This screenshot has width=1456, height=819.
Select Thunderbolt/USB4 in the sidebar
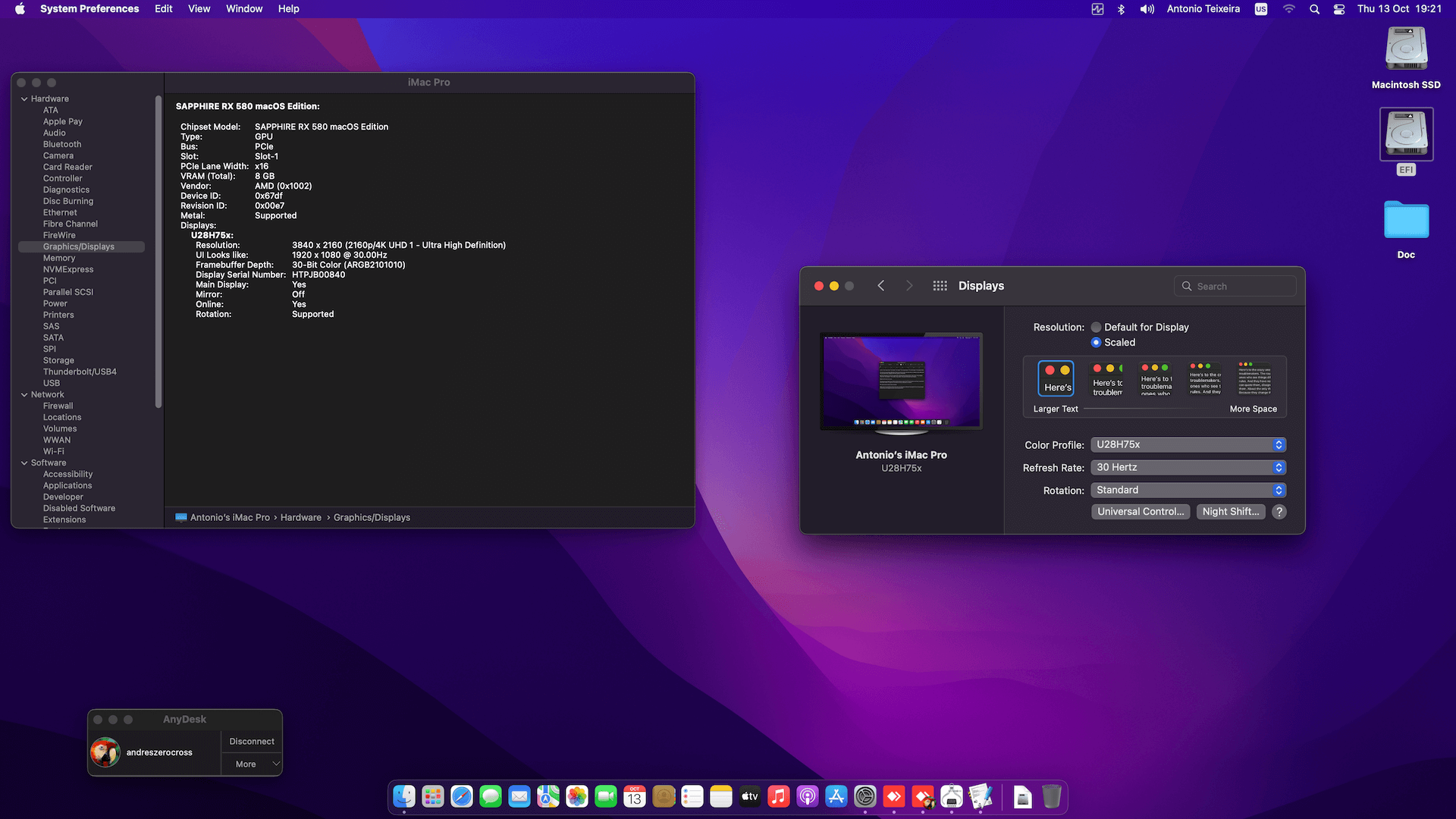pyautogui.click(x=80, y=372)
